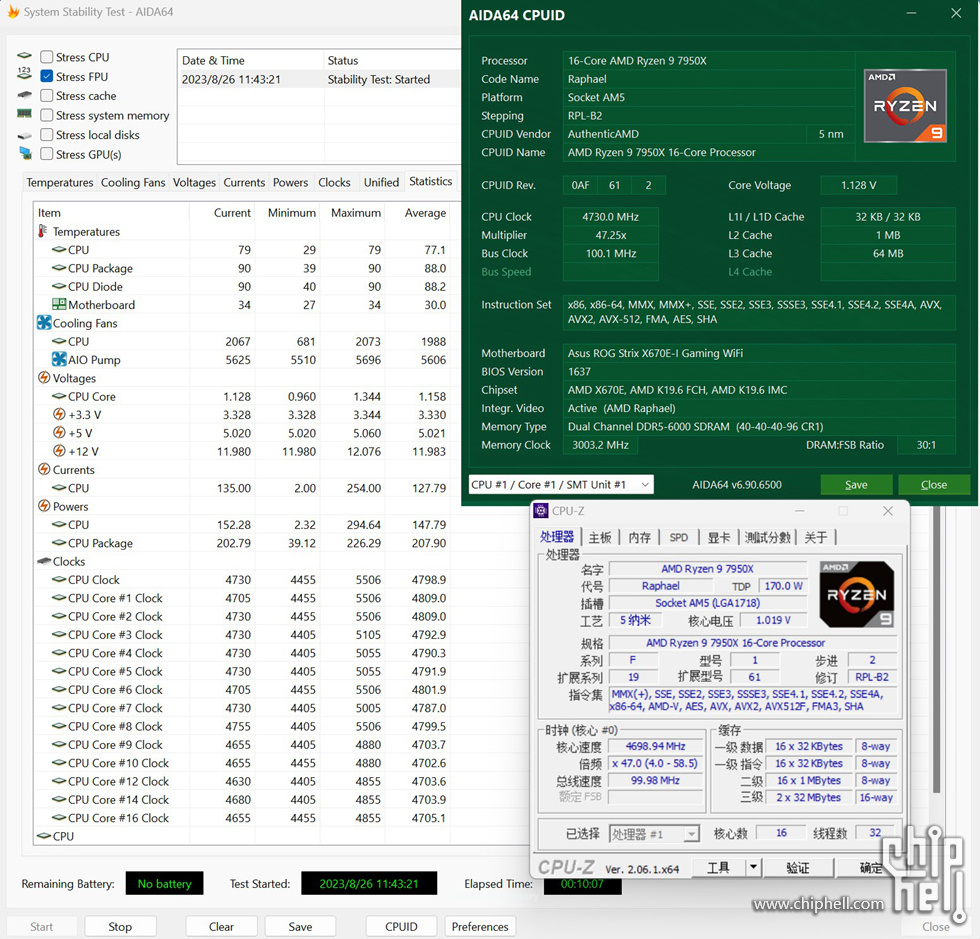Click the Clear button
The height and width of the screenshot is (939, 980).
tap(221, 926)
